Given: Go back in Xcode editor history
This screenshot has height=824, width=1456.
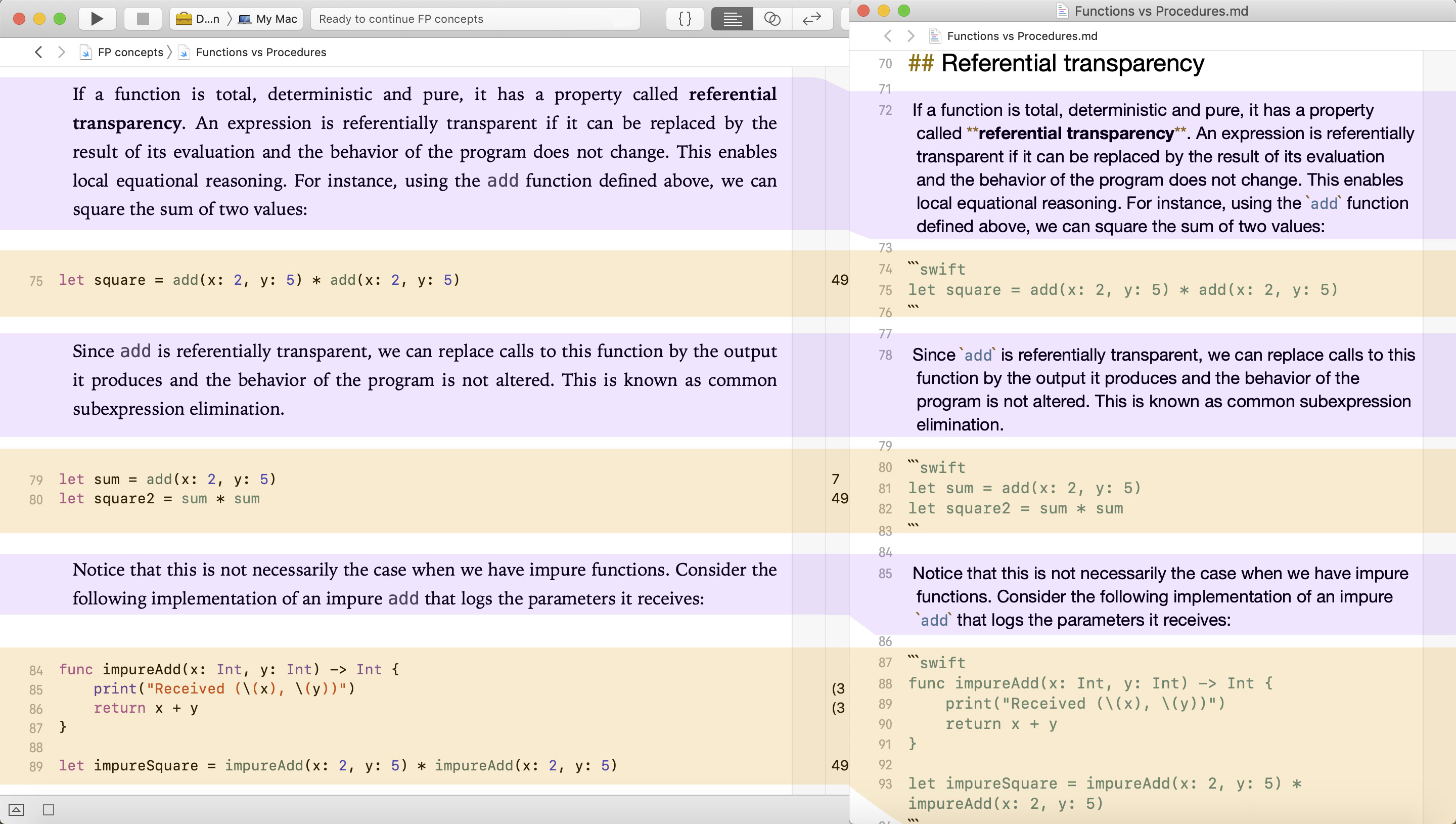Looking at the screenshot, I should coord(38,52).
